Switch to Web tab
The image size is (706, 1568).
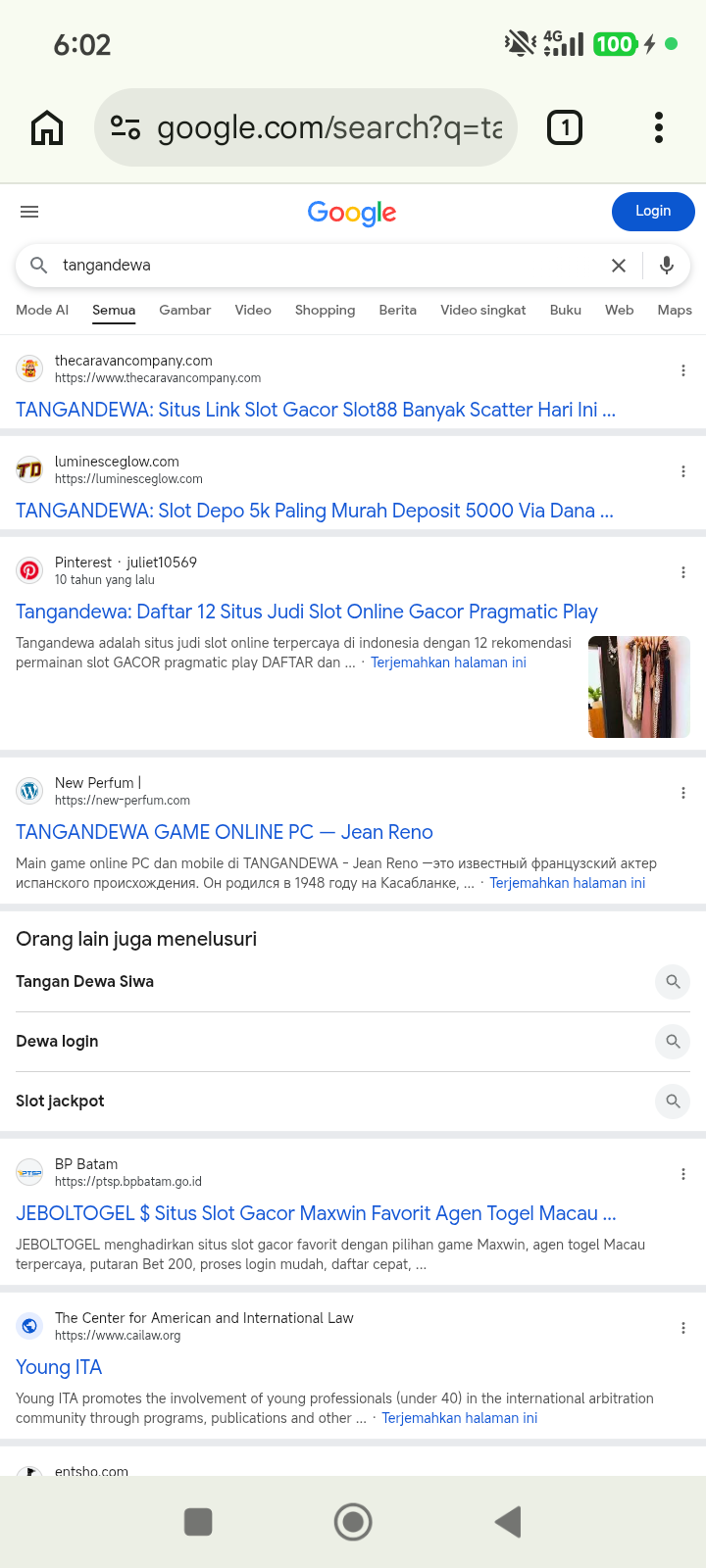coord(620,310)
